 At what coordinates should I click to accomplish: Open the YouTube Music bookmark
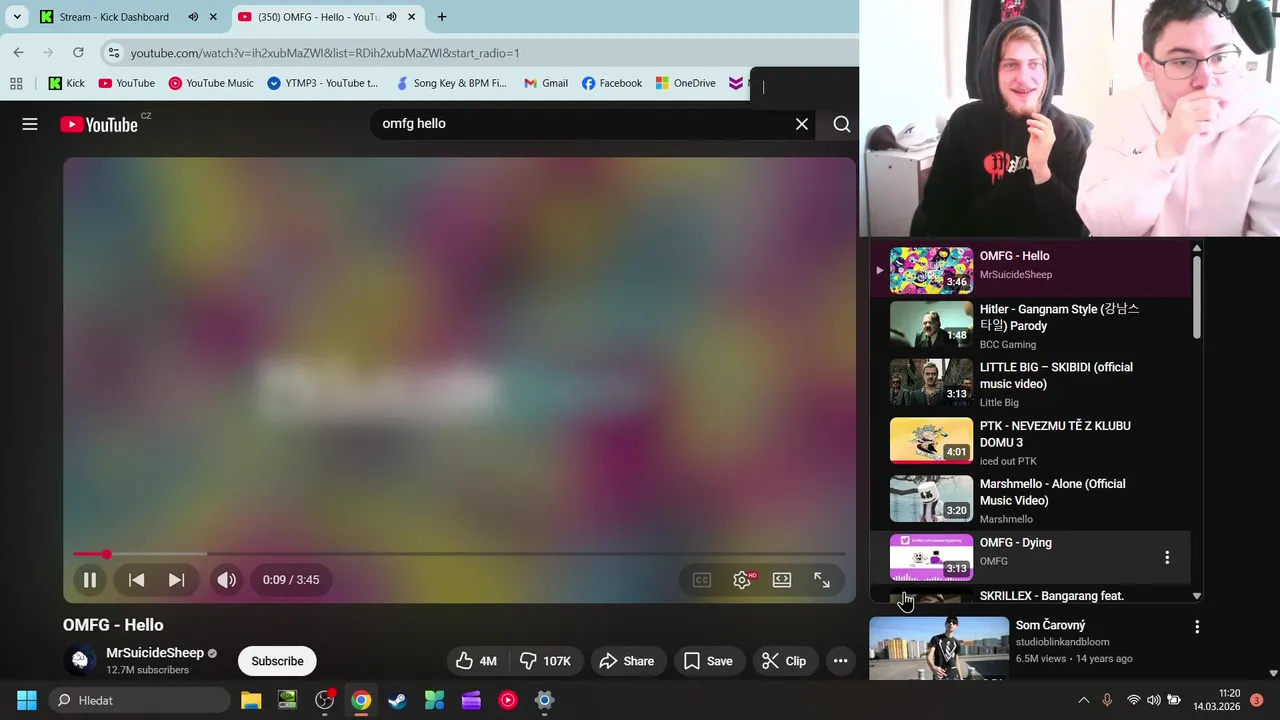[211, 83]
